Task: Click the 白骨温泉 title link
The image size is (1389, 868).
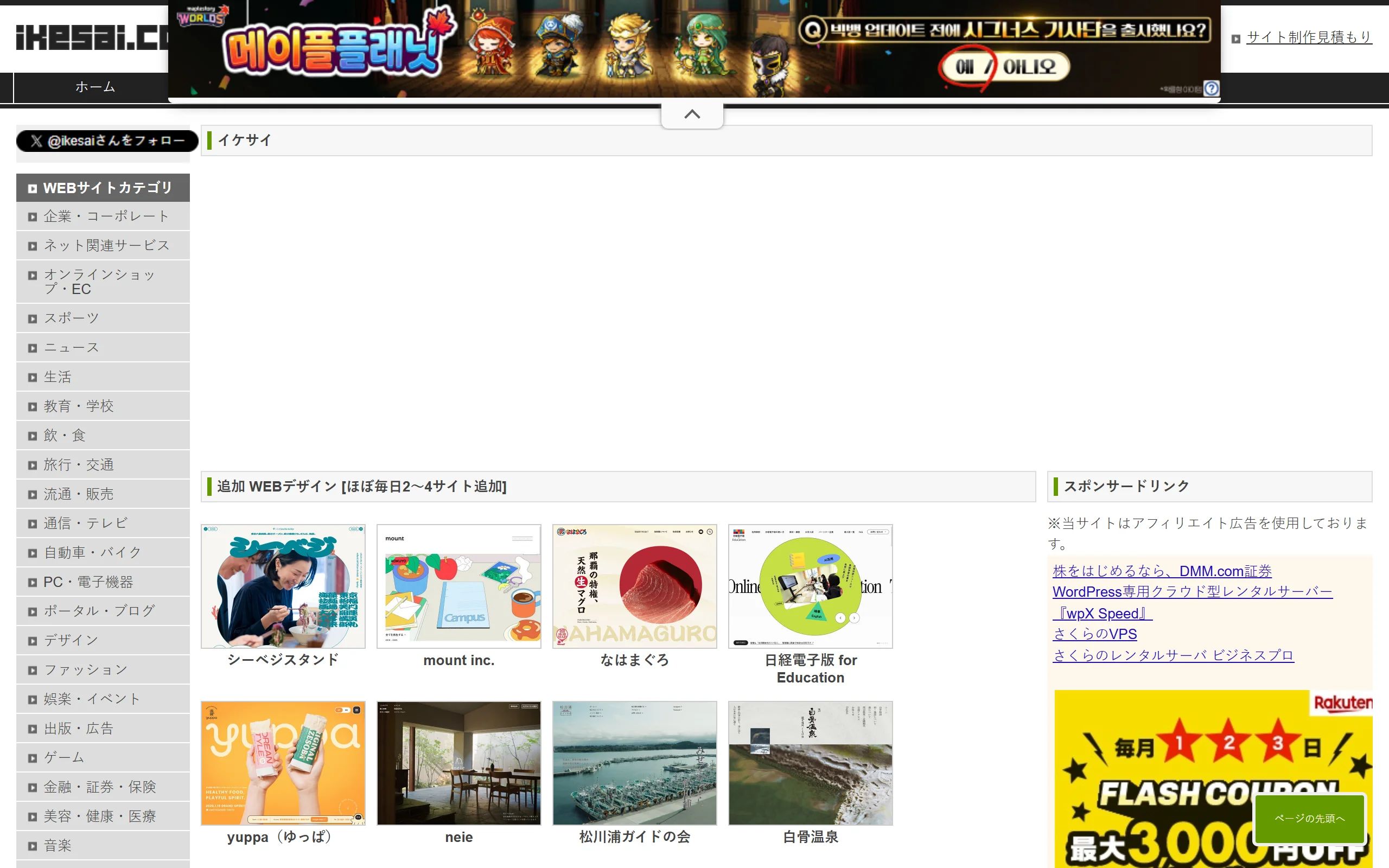Action: point(811,837)
